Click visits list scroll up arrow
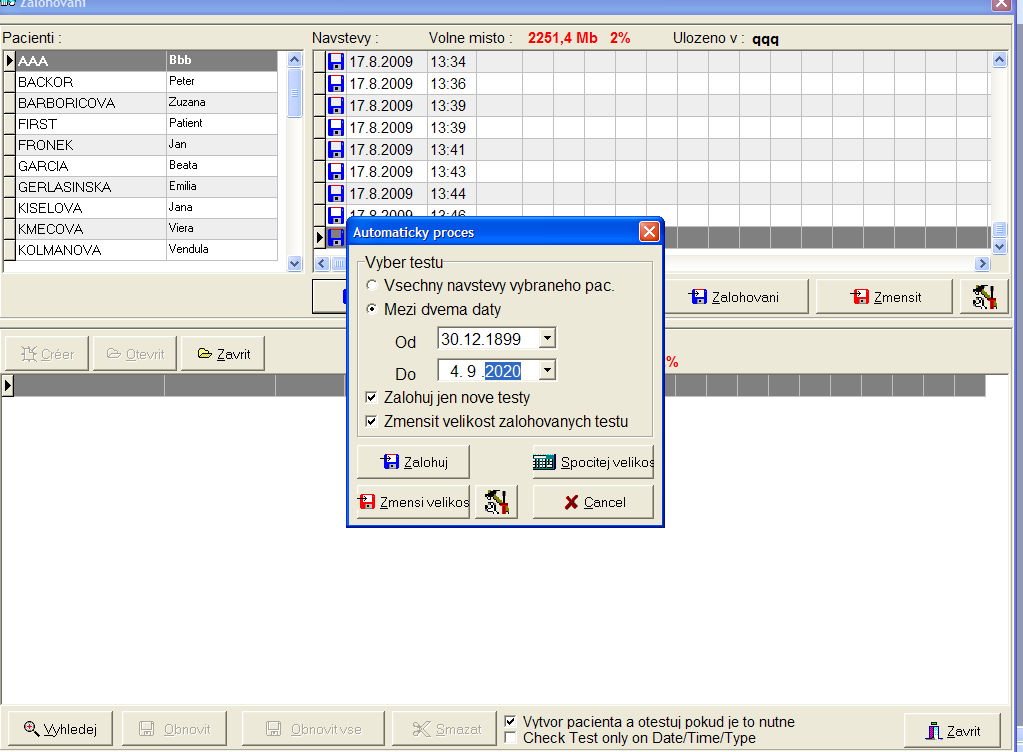The image size is (1023, 752). [1000, 60]
